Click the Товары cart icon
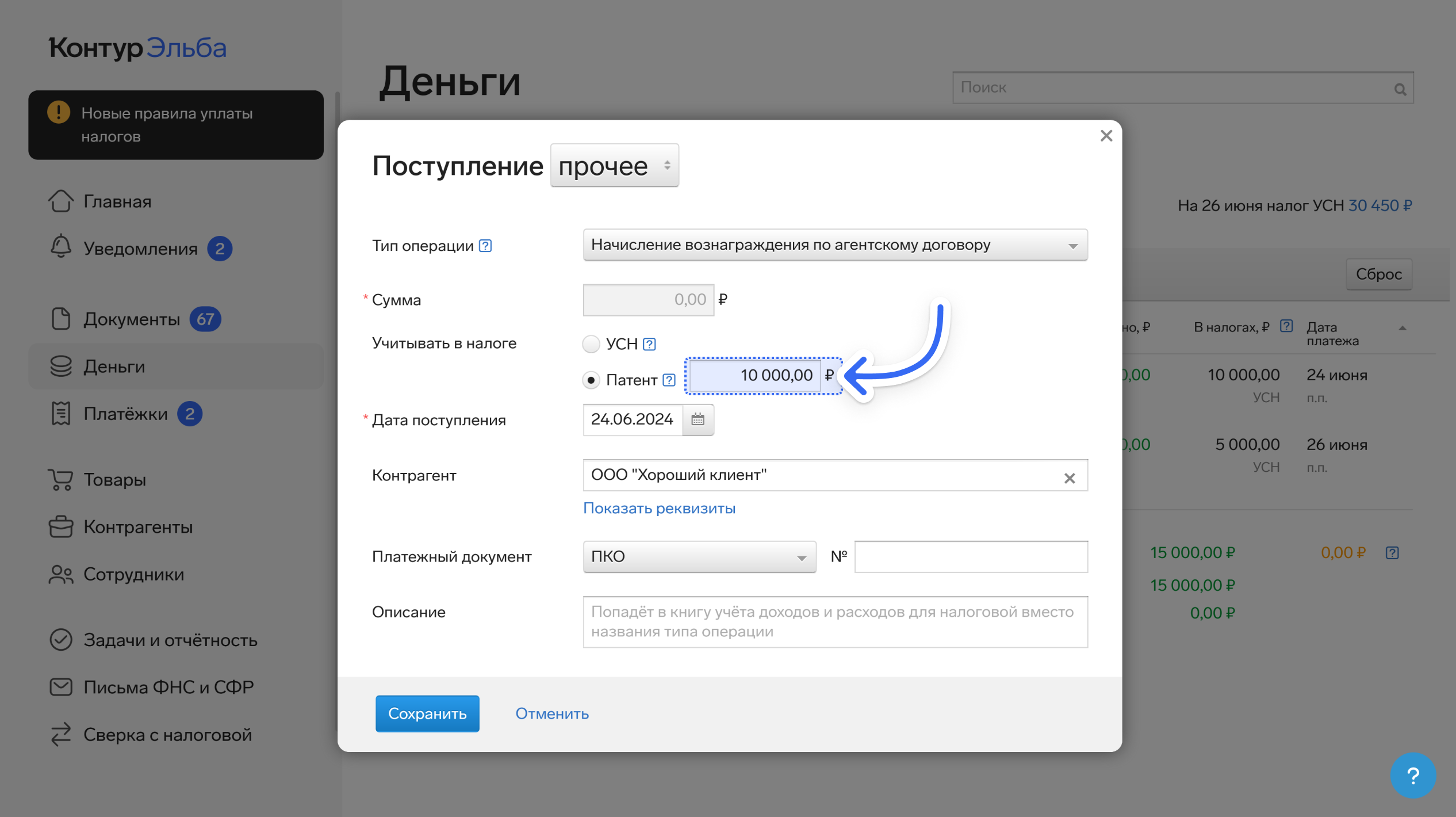Image resolution: width=1456 pixels, height=817 pixels. point(60,479)
